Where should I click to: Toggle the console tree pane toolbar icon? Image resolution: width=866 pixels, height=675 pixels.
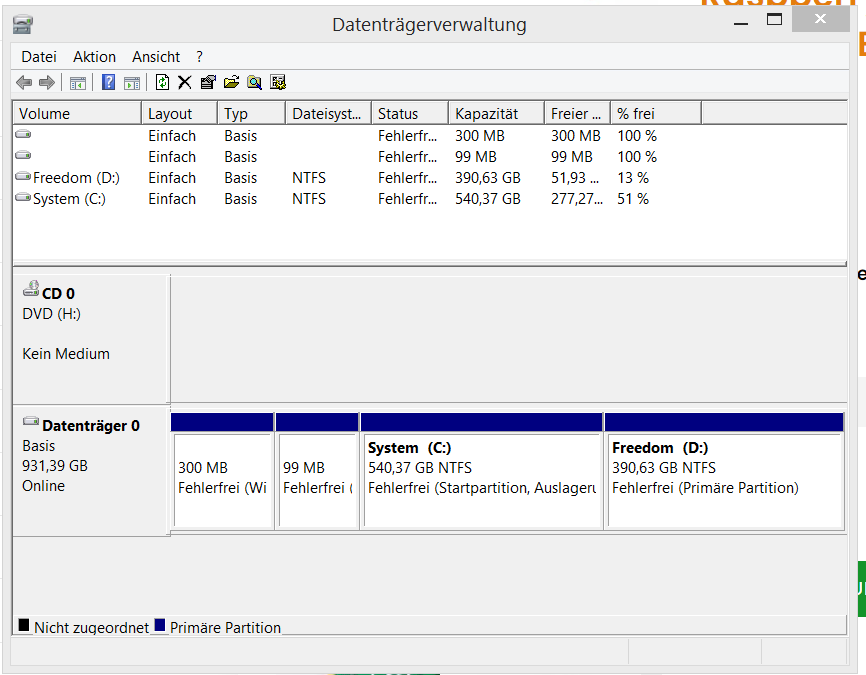pos(78,83)
